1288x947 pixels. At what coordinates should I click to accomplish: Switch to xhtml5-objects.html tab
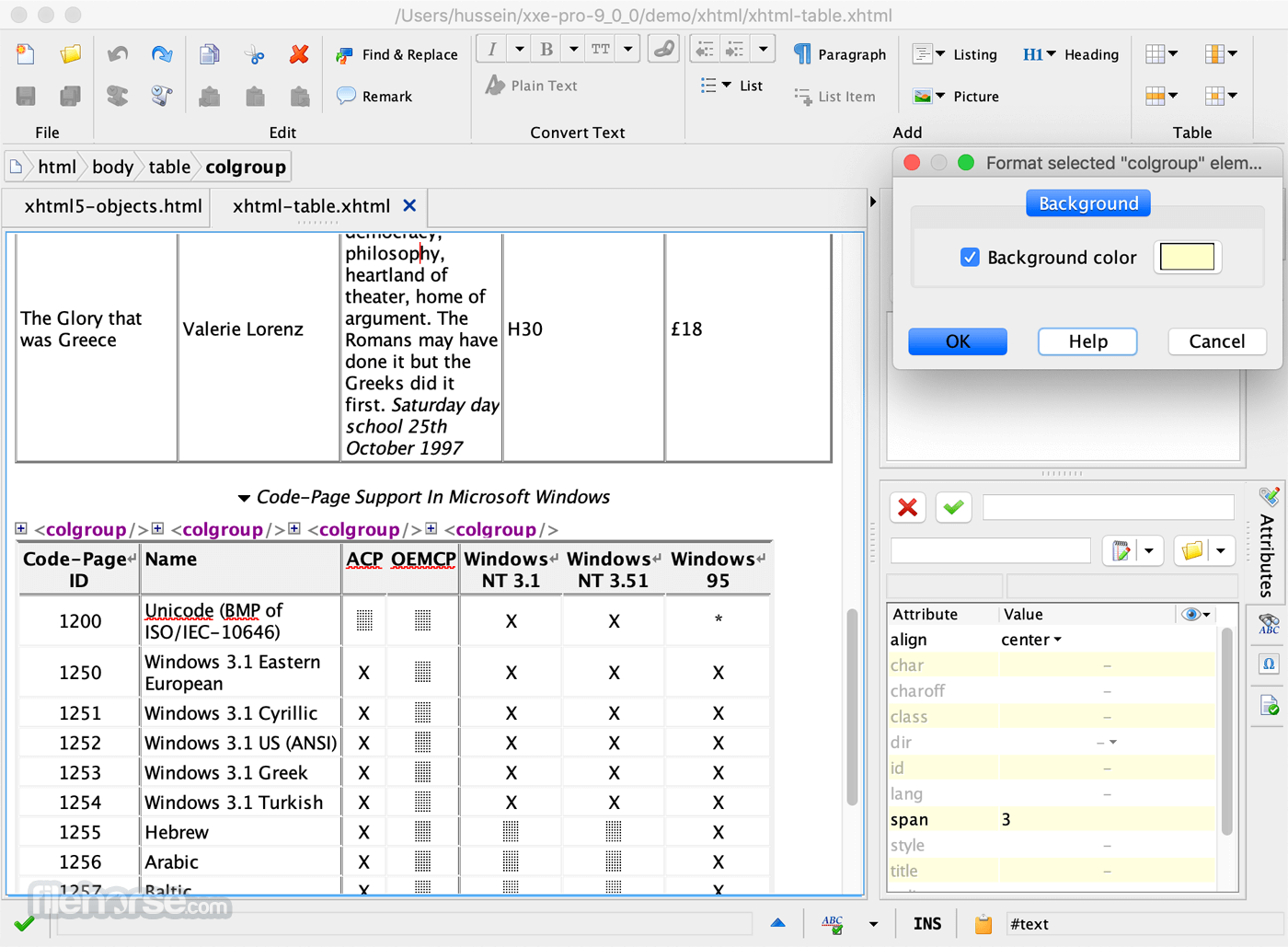pyautogui.click(x=113, y=206)
